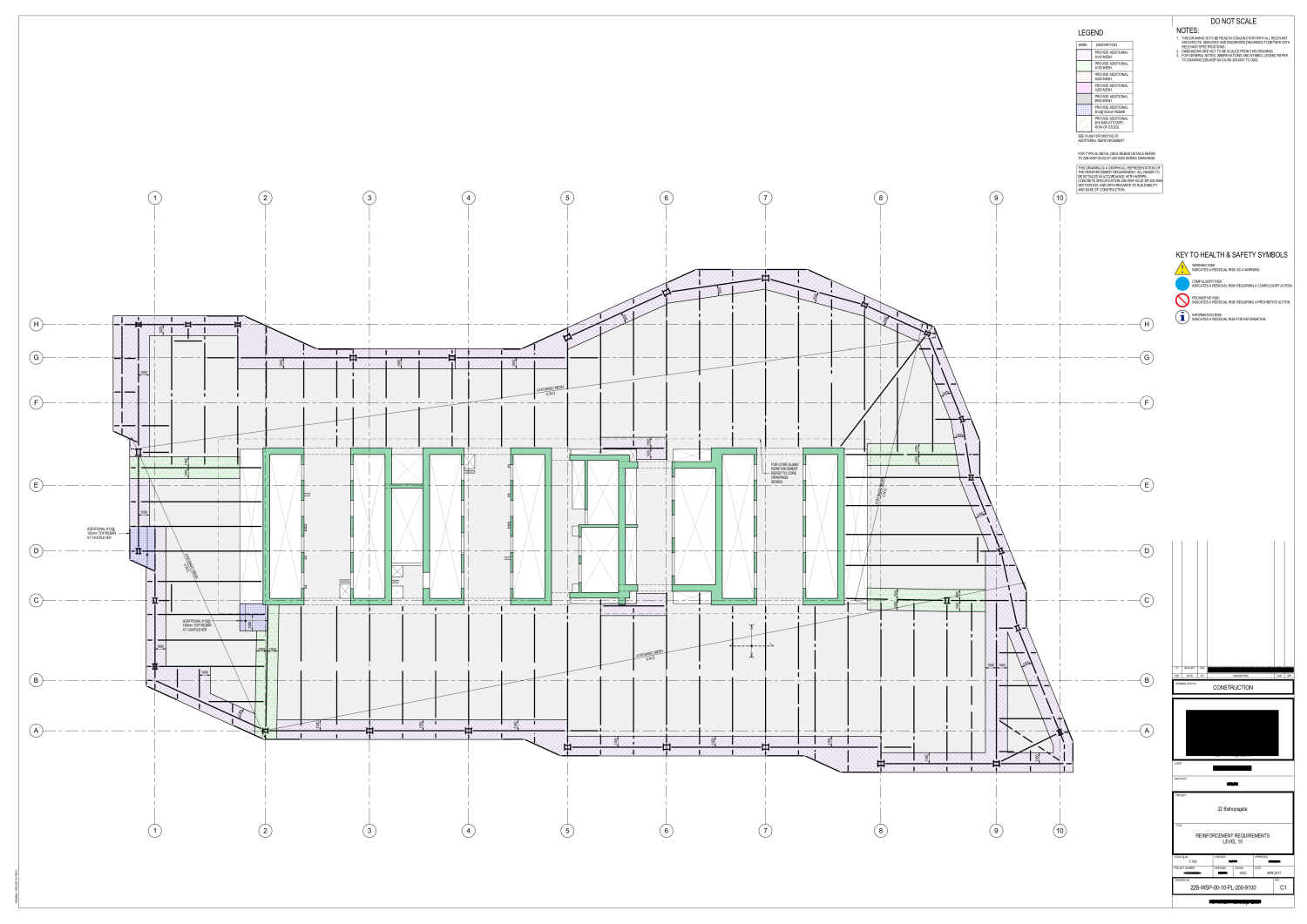Click the blue compulsory risk circle symbol

pyautogui.click(x=1182, y=284)
